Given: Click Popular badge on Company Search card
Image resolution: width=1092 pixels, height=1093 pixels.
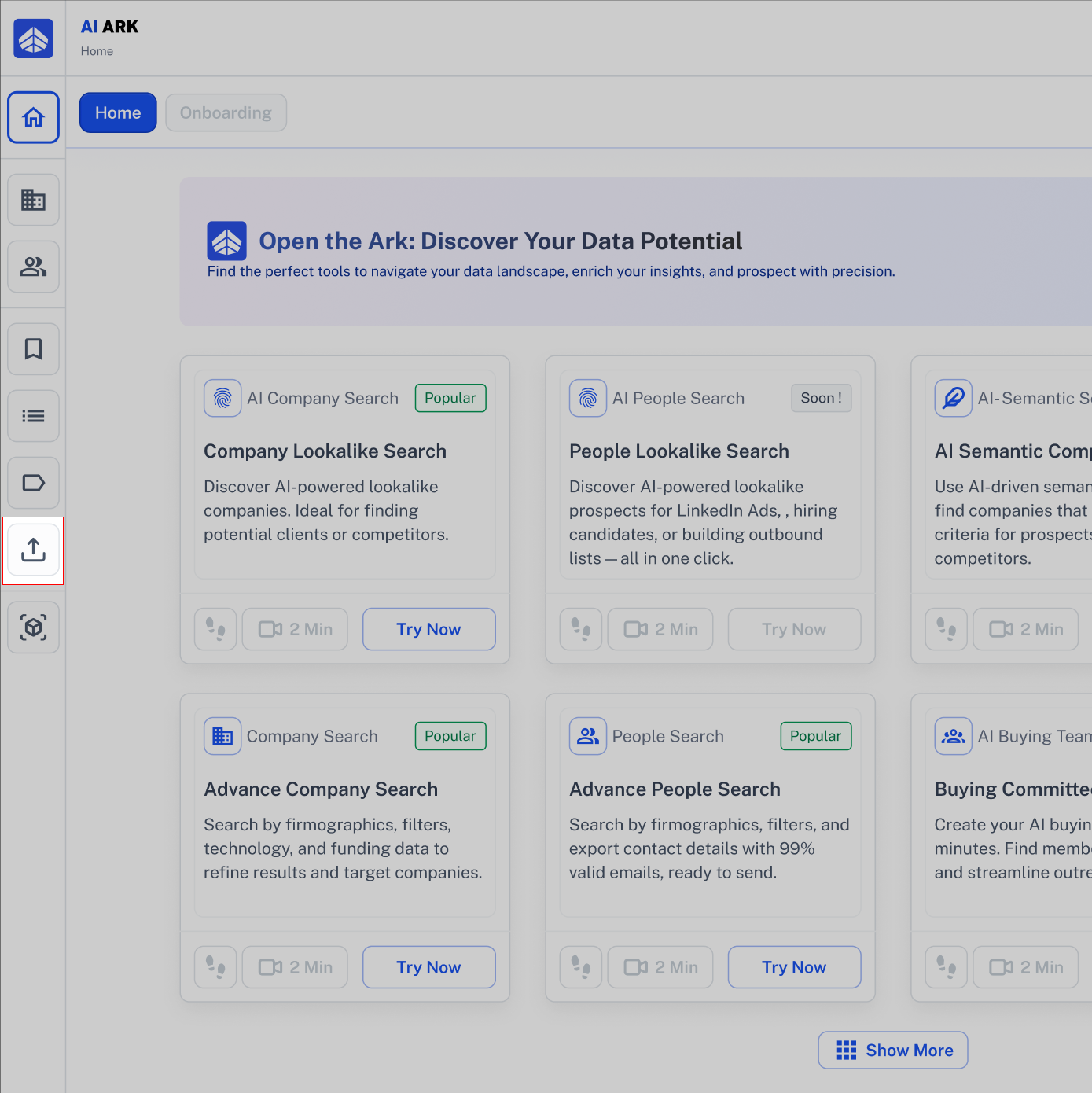Looking at the screenshot, I should coord(451,736).
